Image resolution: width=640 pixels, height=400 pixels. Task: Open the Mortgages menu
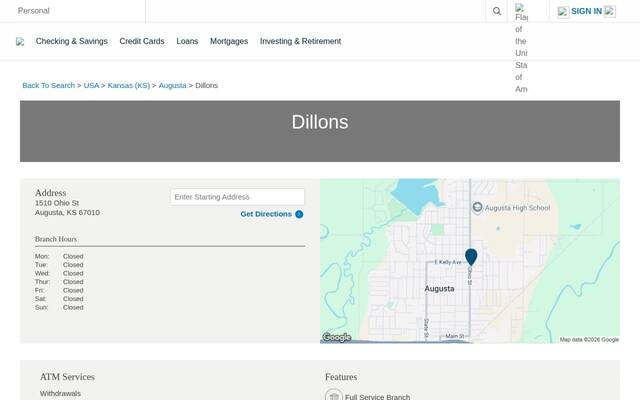pos(229,41)
